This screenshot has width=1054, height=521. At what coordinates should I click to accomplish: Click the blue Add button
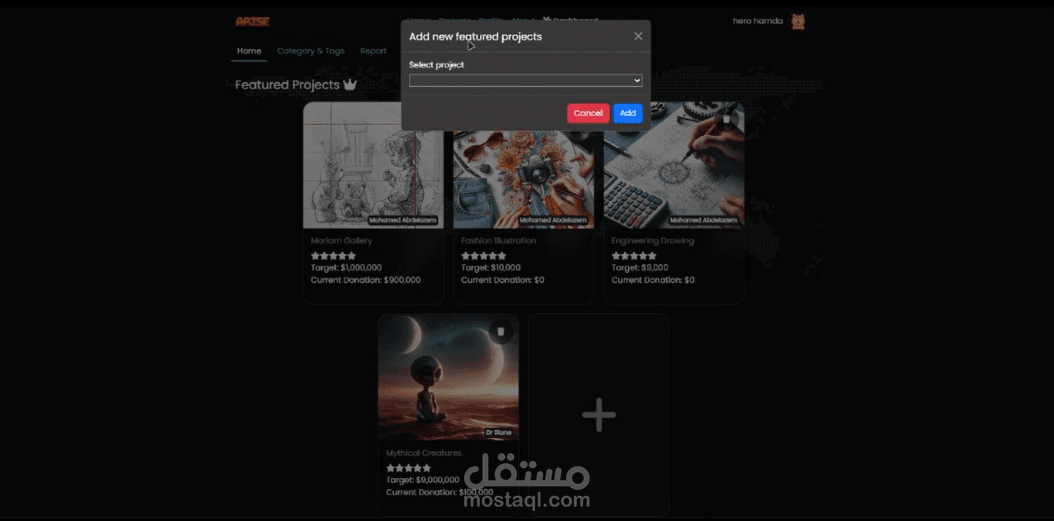pos(628,114)
